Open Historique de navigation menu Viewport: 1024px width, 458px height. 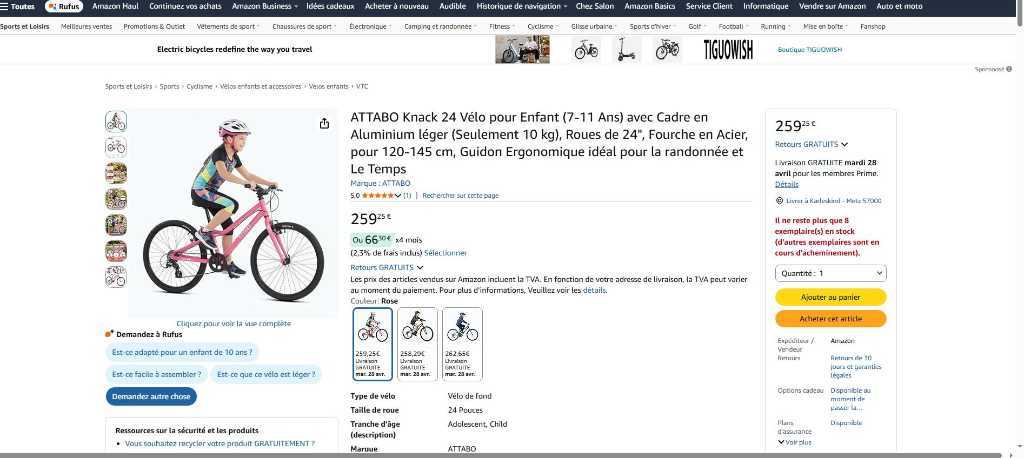521,6
